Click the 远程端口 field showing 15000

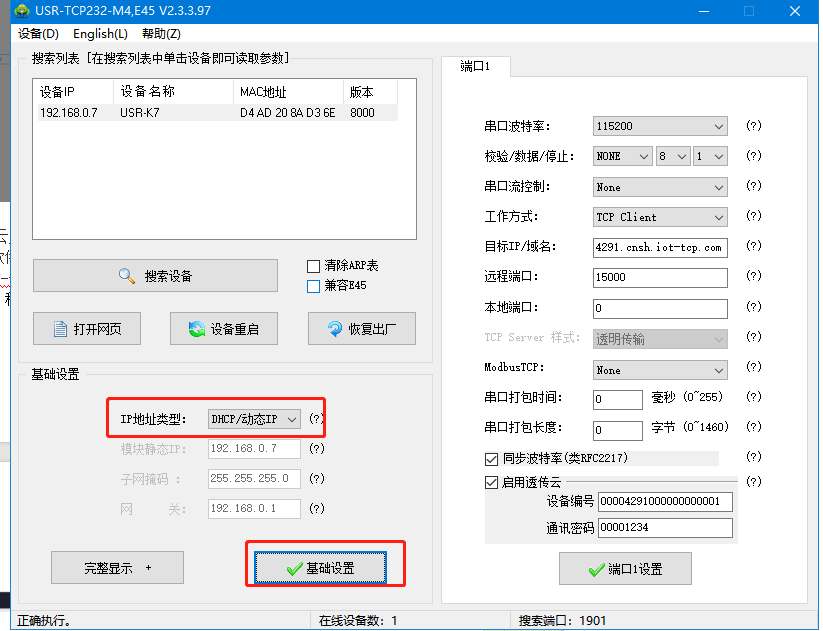pos(660,277)
